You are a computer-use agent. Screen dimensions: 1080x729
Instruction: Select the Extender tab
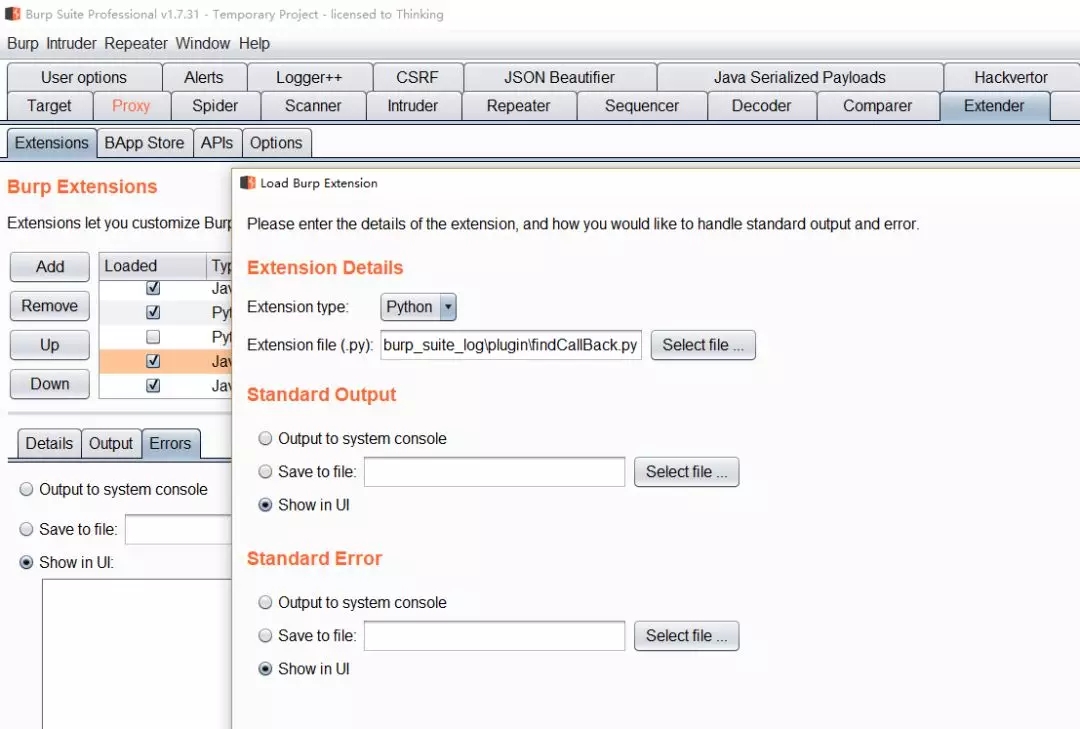pos(994,106)
